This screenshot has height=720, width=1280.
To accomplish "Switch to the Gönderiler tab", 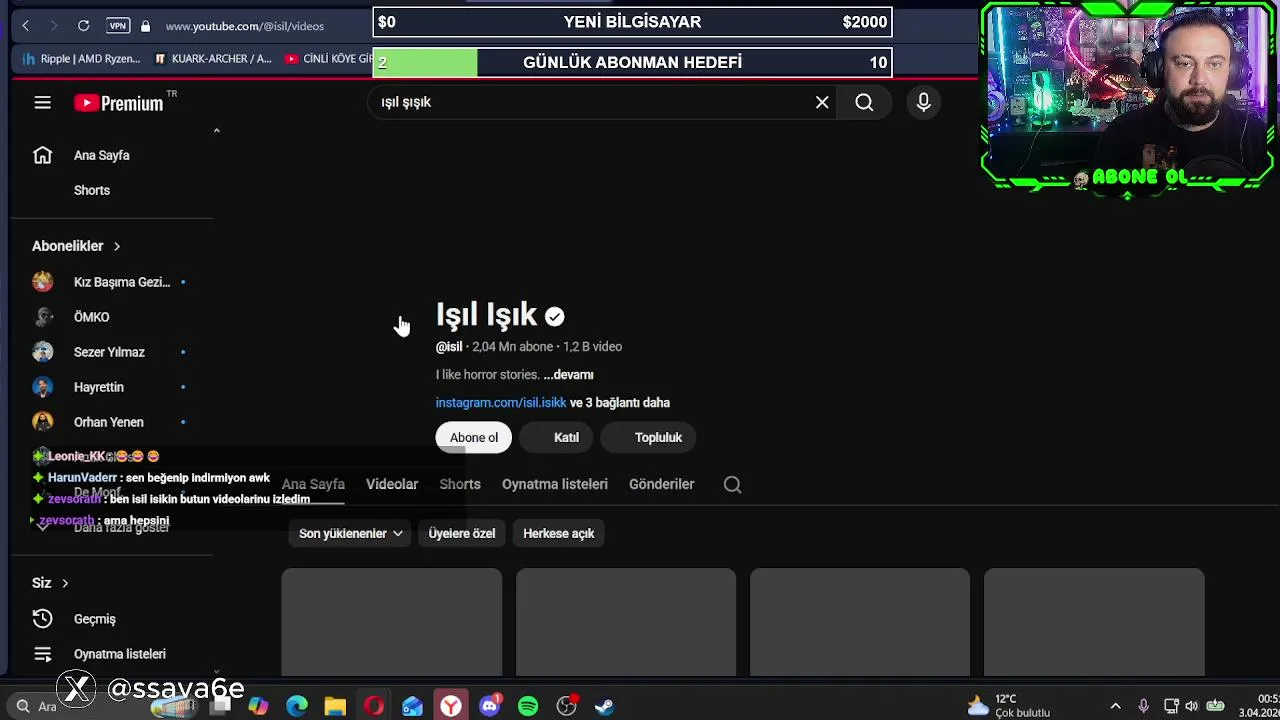I will click(661, 484).
